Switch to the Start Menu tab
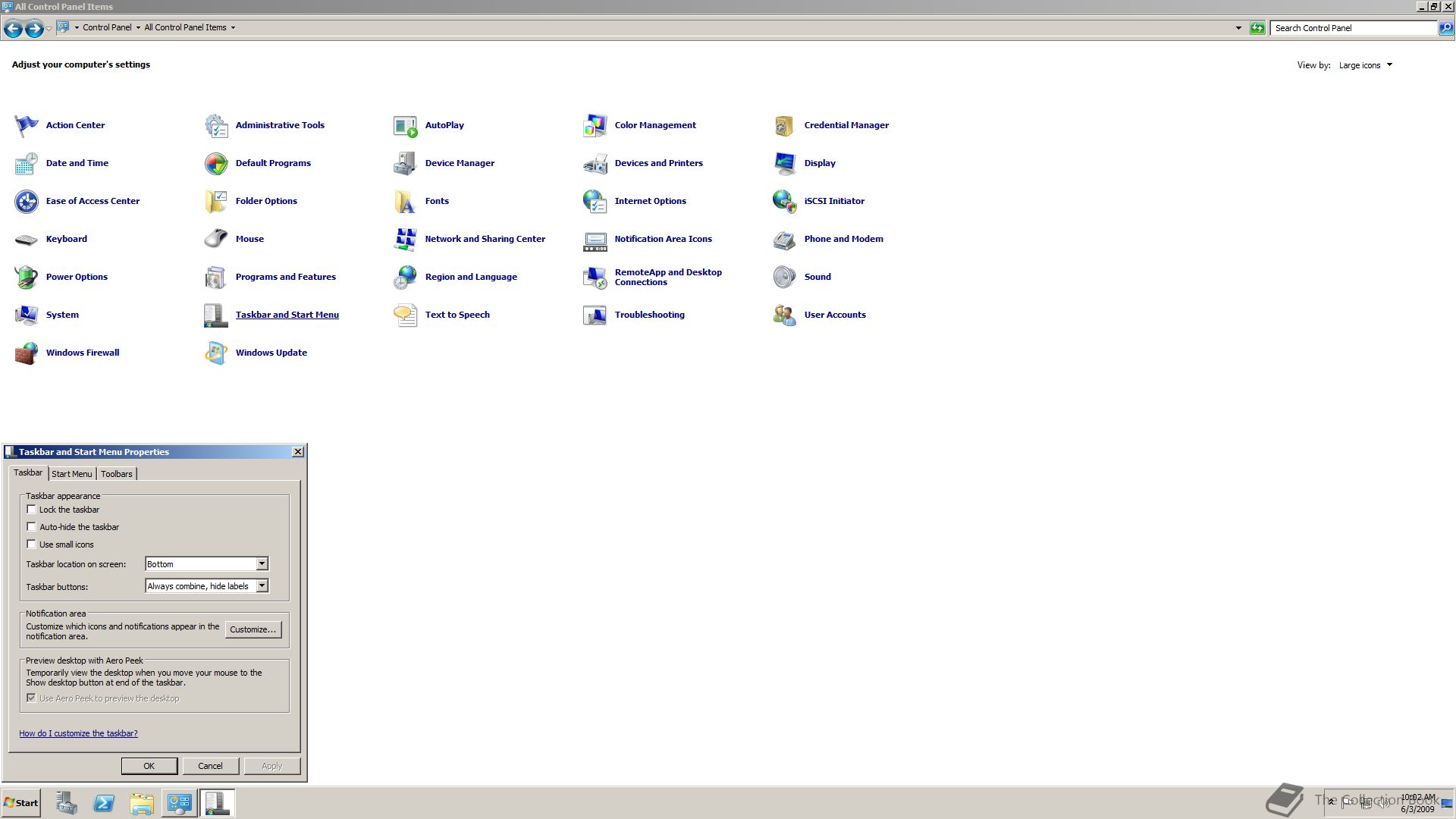1456x819 pixels. click(71, 474)
